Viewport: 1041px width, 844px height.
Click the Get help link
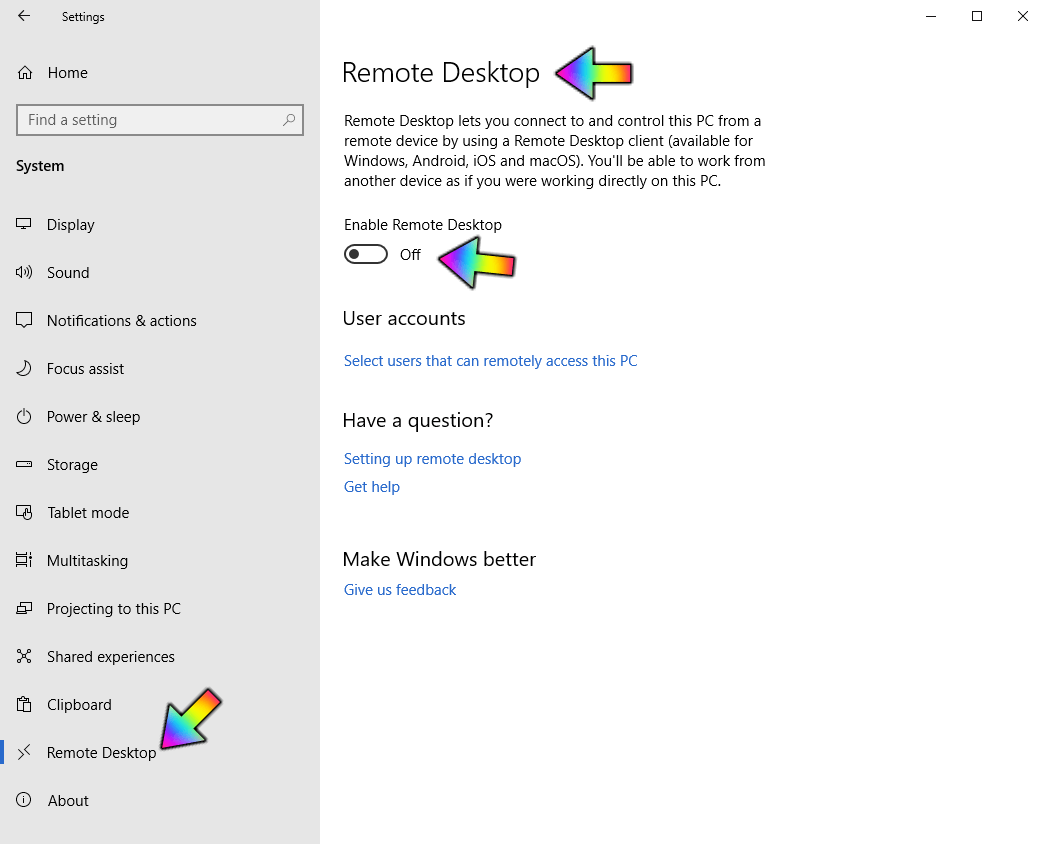tap(372, 487)
